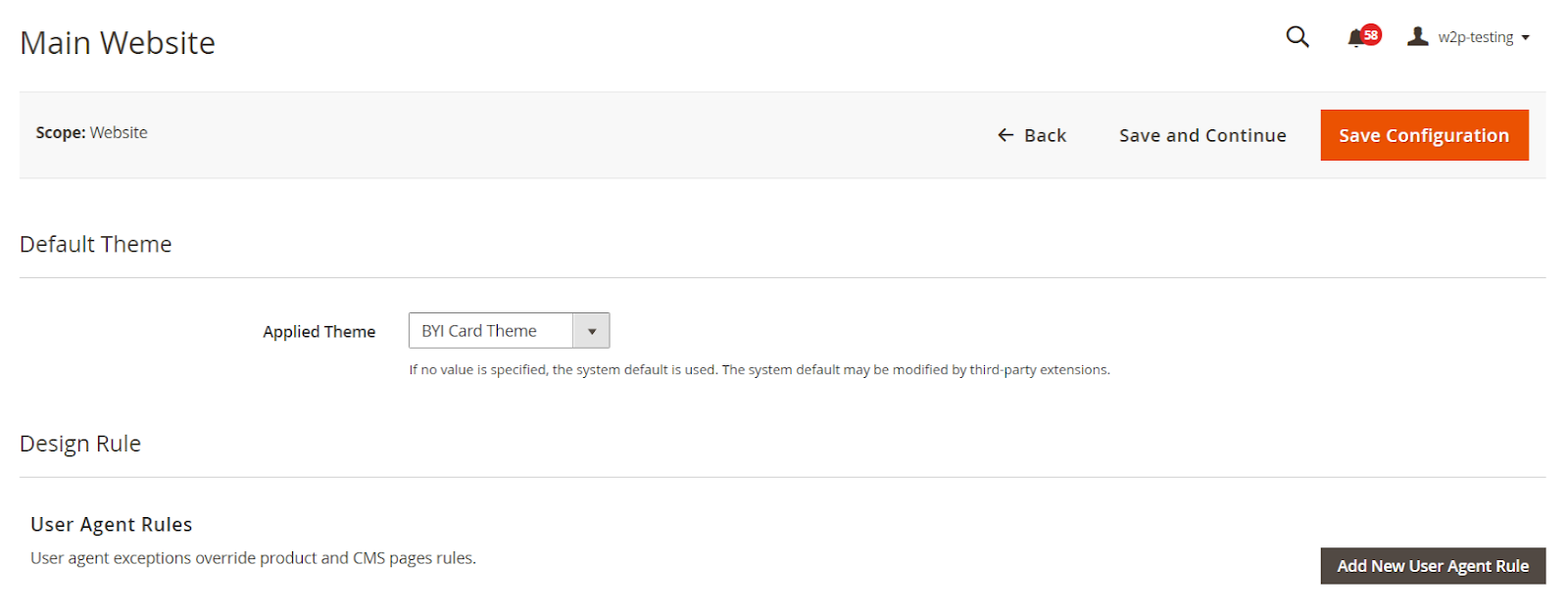The height and width of the screenshot is (614, 1568).
Task: Collapse the Design Rule section heading
Action: tap(80, 444)
